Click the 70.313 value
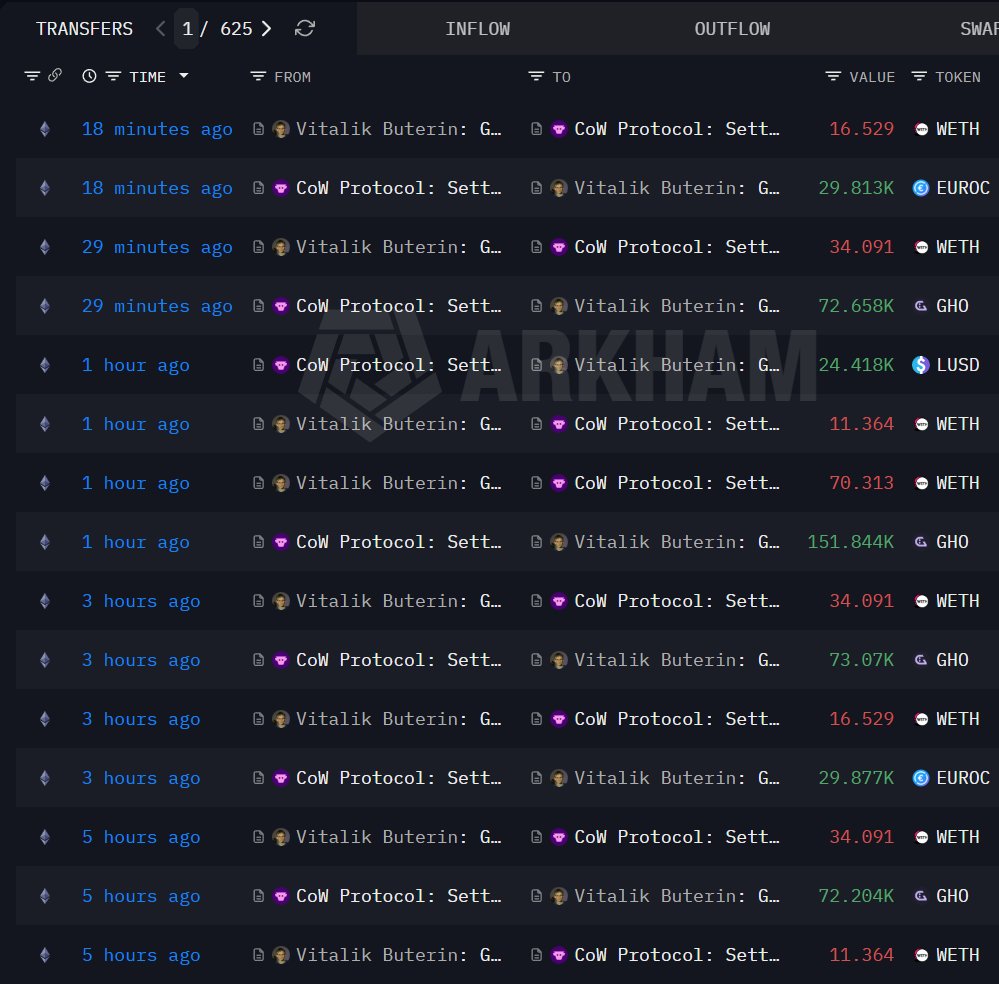 point(861,483)
